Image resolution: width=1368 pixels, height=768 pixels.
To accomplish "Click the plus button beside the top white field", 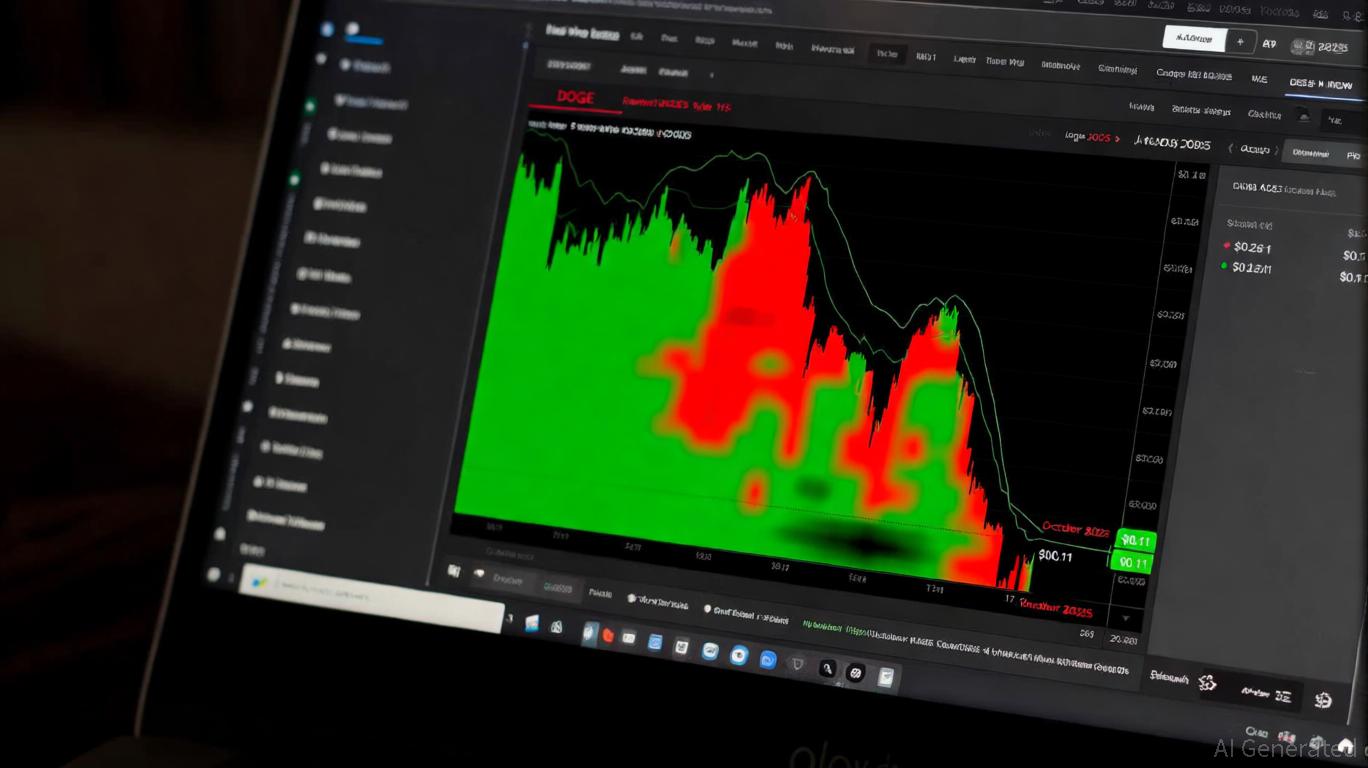I will click(x=1240, y=42).
